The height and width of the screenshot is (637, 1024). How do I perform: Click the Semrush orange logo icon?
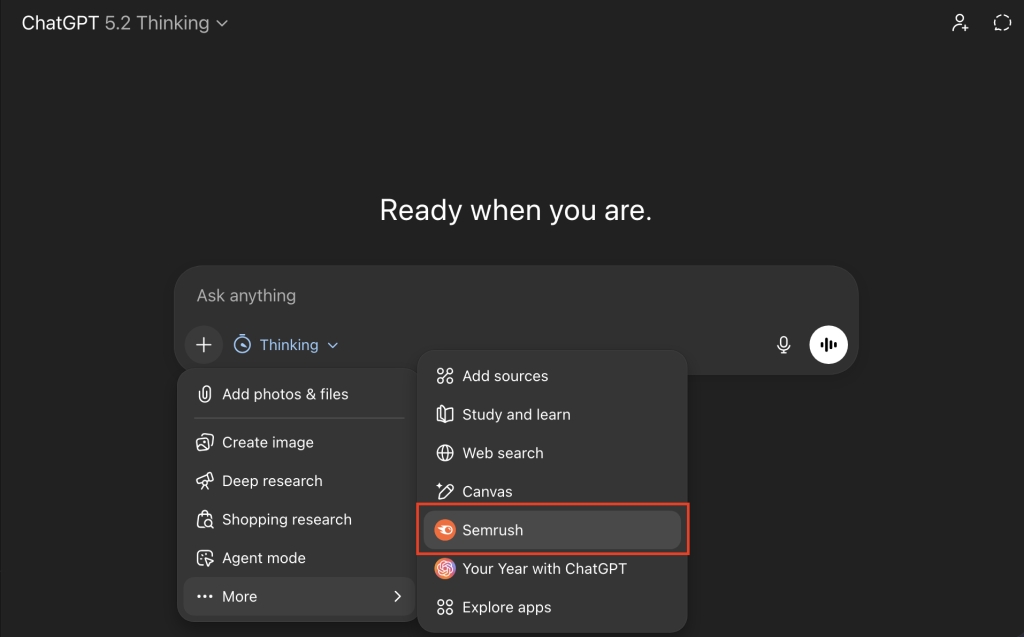click(445, 530)
